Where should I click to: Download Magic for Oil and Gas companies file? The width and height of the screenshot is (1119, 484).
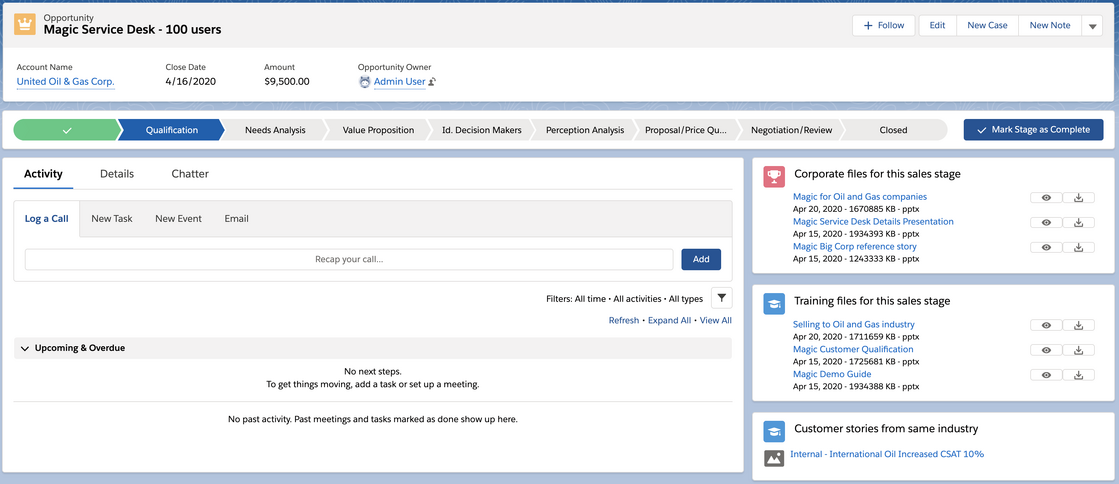pyautogui.click(x=1078, y=198)
